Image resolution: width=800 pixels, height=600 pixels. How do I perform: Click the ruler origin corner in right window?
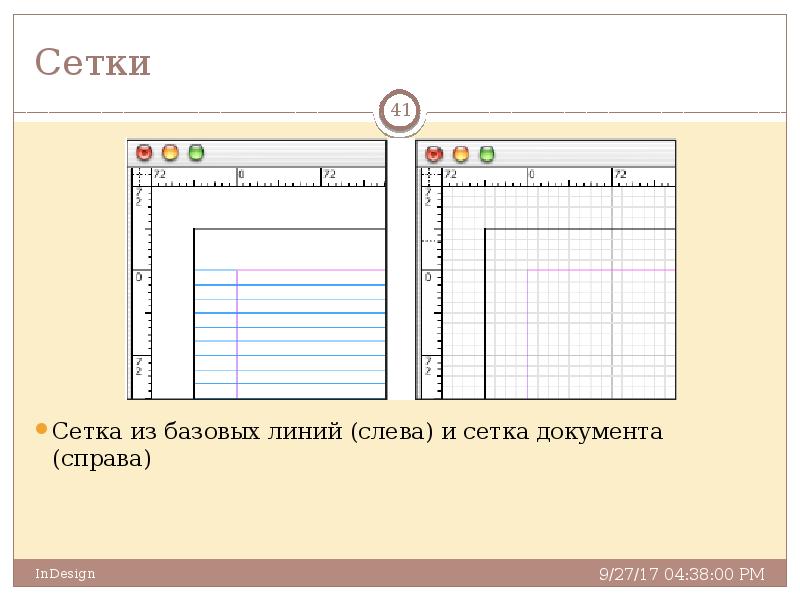coord(429,176)
